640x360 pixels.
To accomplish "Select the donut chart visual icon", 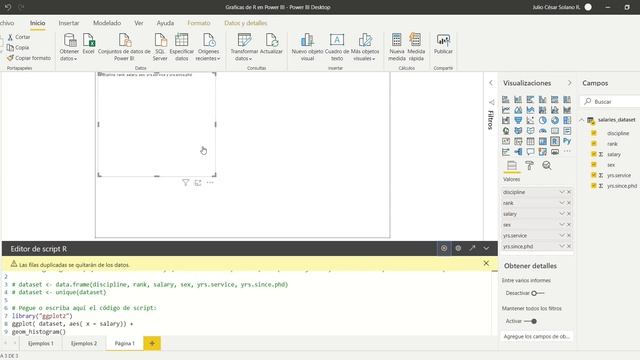I will pyautogui.click(x=555, y=120).
